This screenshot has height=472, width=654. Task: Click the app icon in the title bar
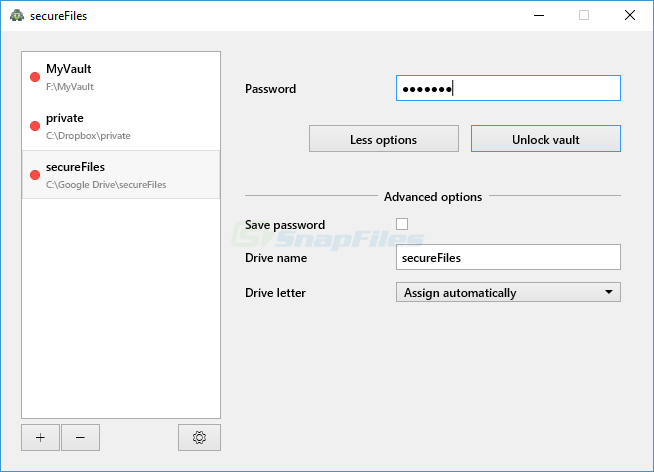[x=16, y=15]
